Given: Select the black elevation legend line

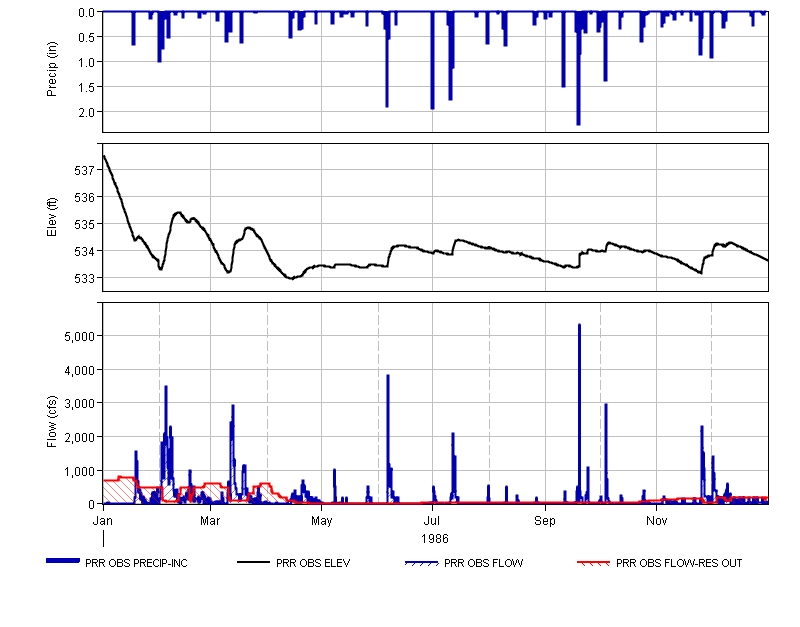Looking at the screenshot, I should (253, 562).
